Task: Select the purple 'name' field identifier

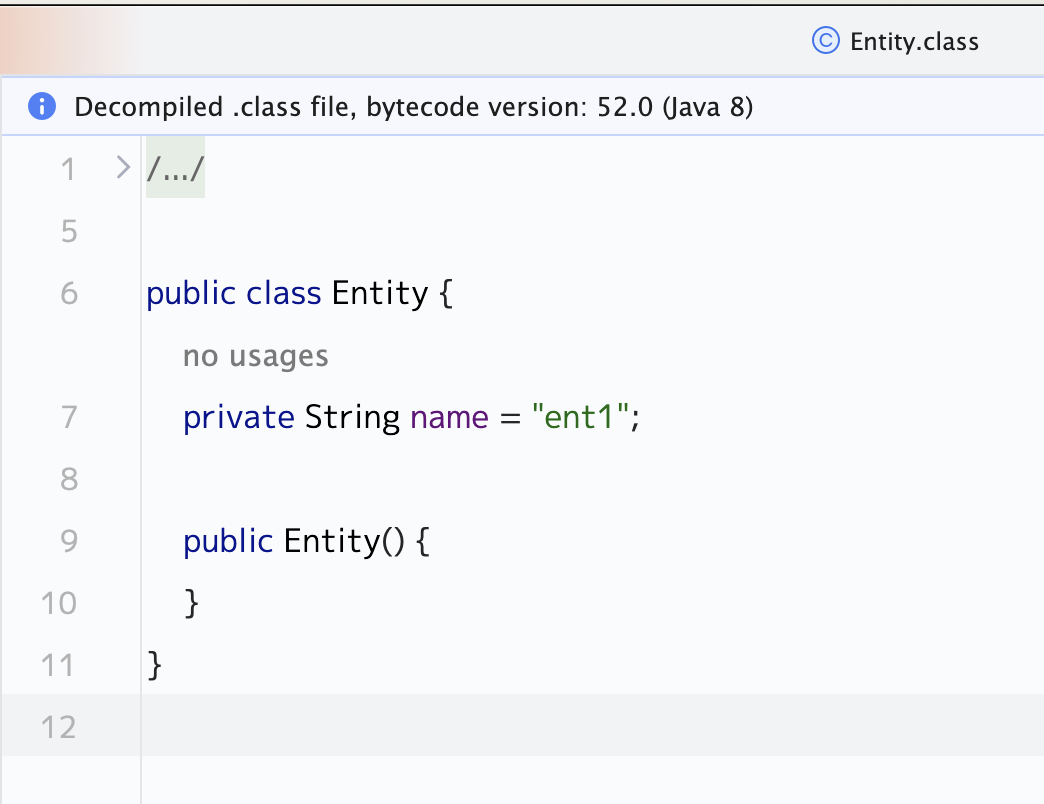Action: (x=449, y=417)
